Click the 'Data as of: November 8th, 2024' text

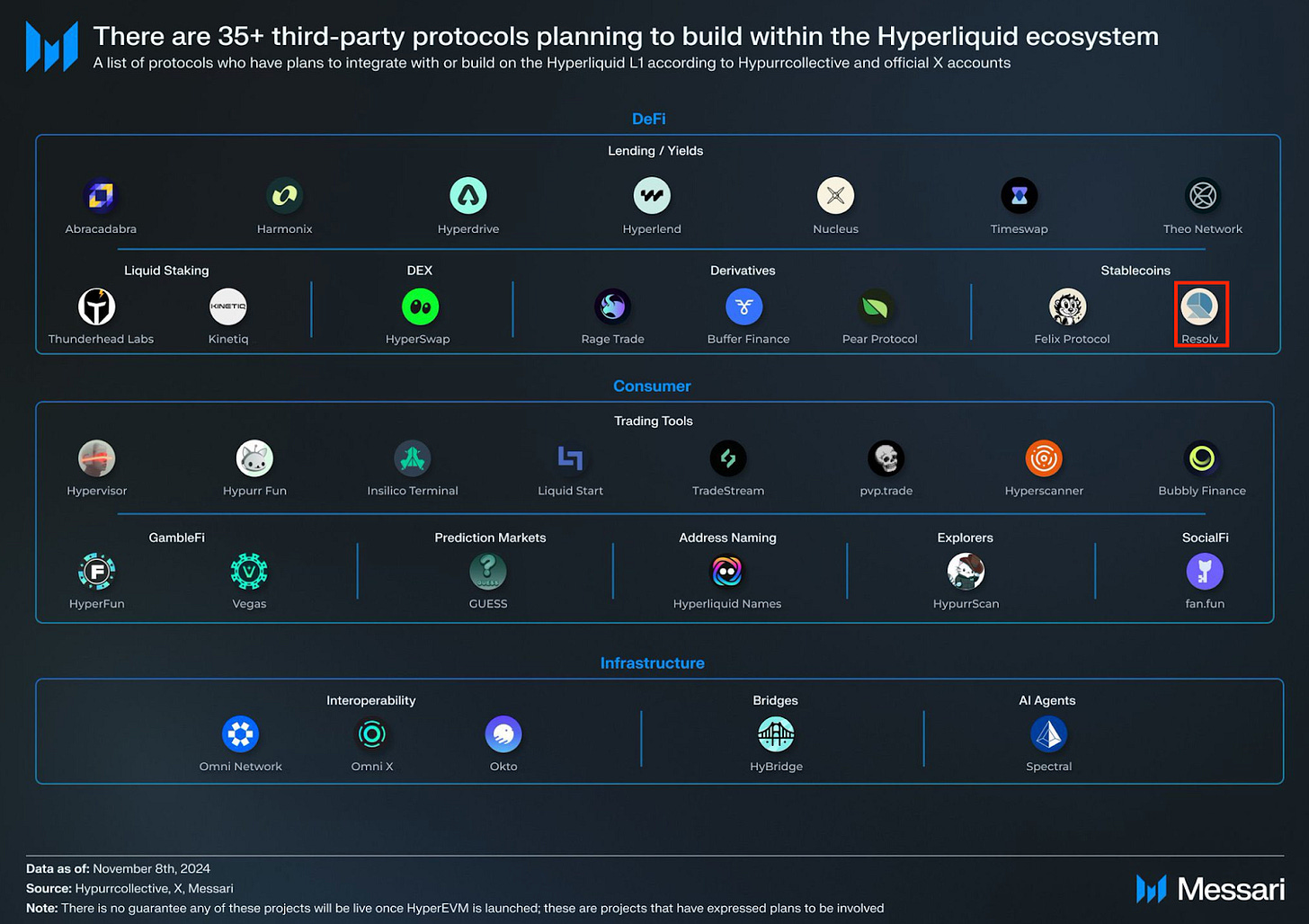point(118,868)
